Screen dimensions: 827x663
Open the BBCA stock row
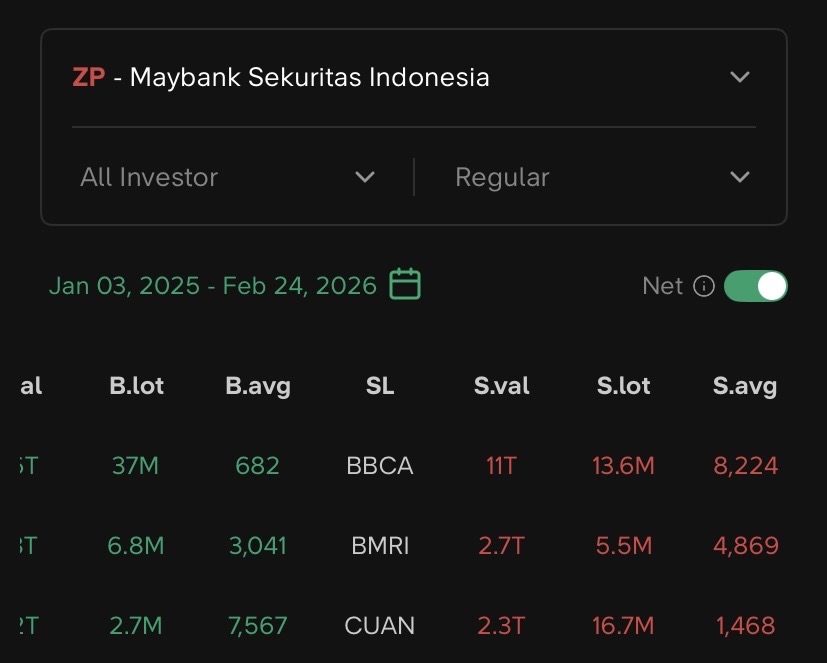tap(380, 466)
